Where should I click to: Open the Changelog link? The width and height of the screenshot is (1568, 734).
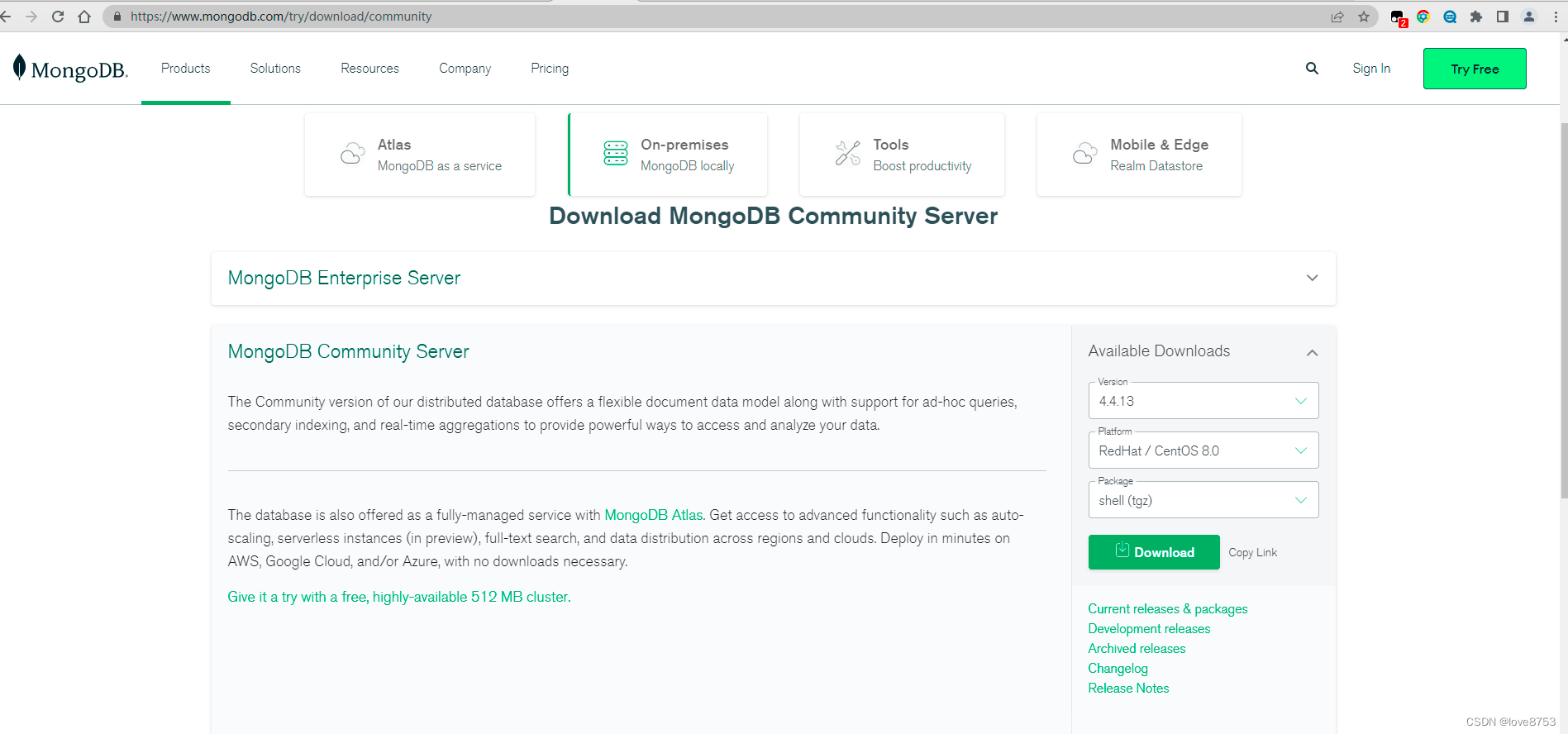click(x=1118, y=669)
